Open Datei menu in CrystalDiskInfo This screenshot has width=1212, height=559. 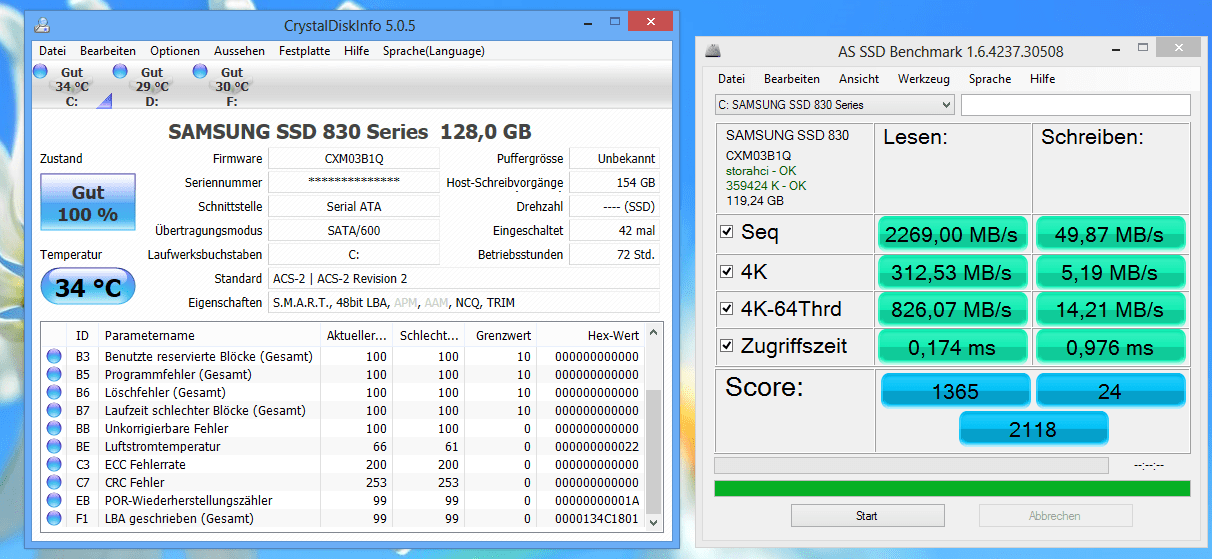point(52,51)
